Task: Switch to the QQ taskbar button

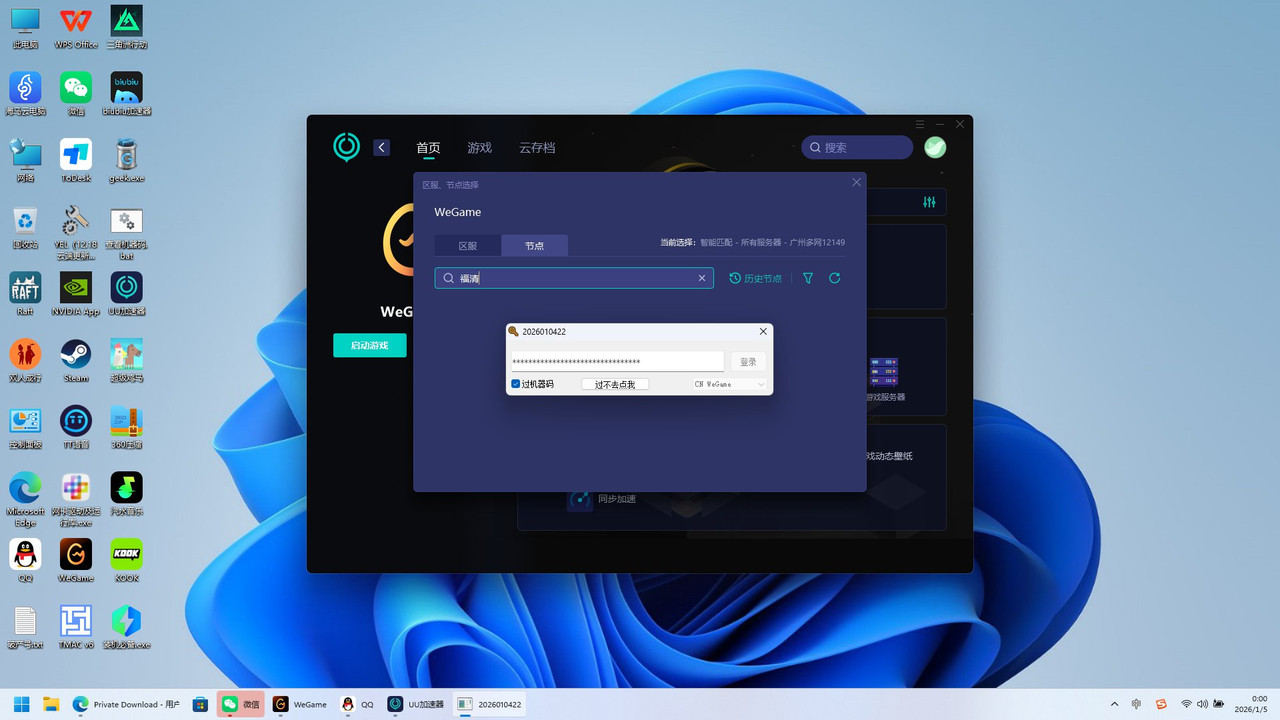Action: [x=358, y=704]
